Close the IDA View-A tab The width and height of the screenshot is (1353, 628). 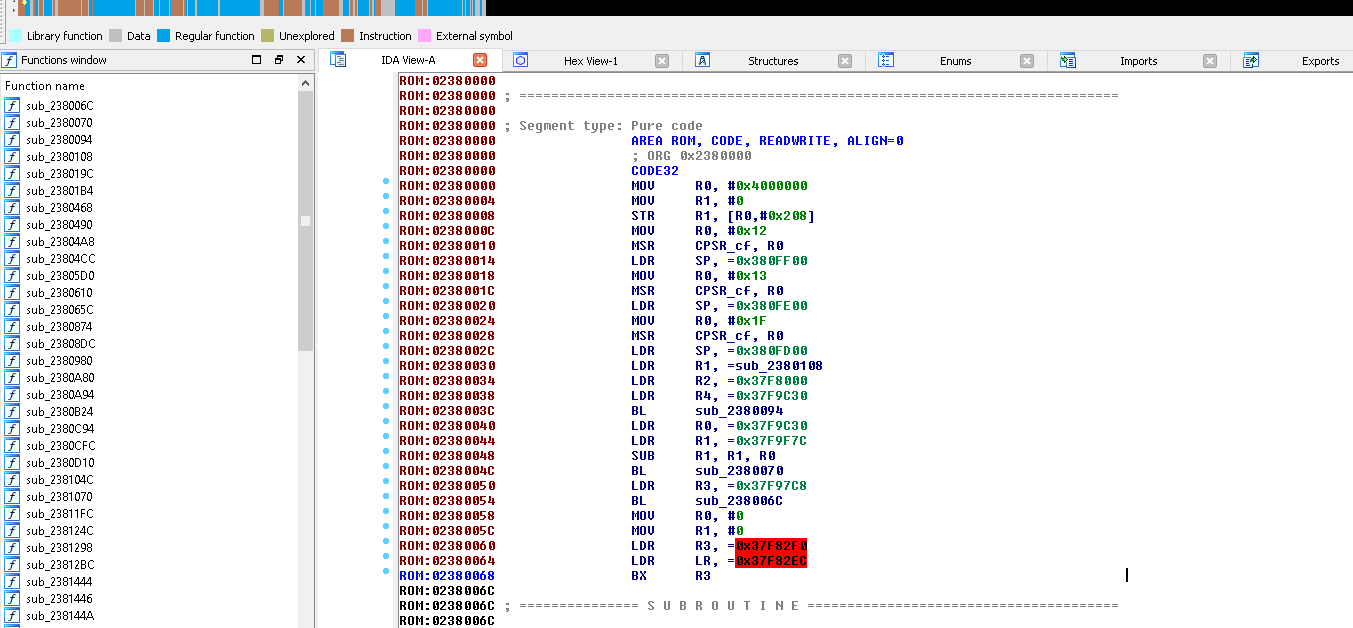tap(480, 60)
